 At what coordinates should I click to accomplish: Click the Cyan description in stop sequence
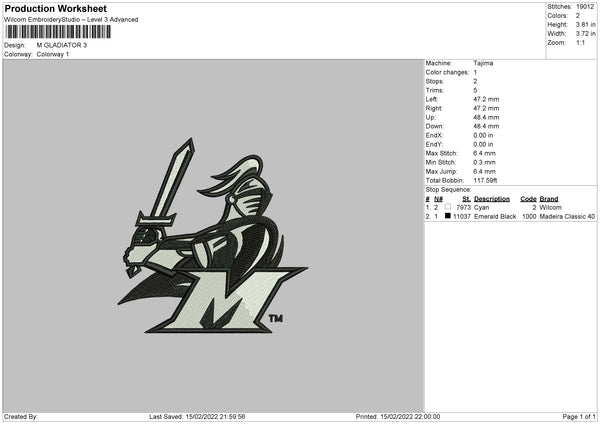[481, 207]
